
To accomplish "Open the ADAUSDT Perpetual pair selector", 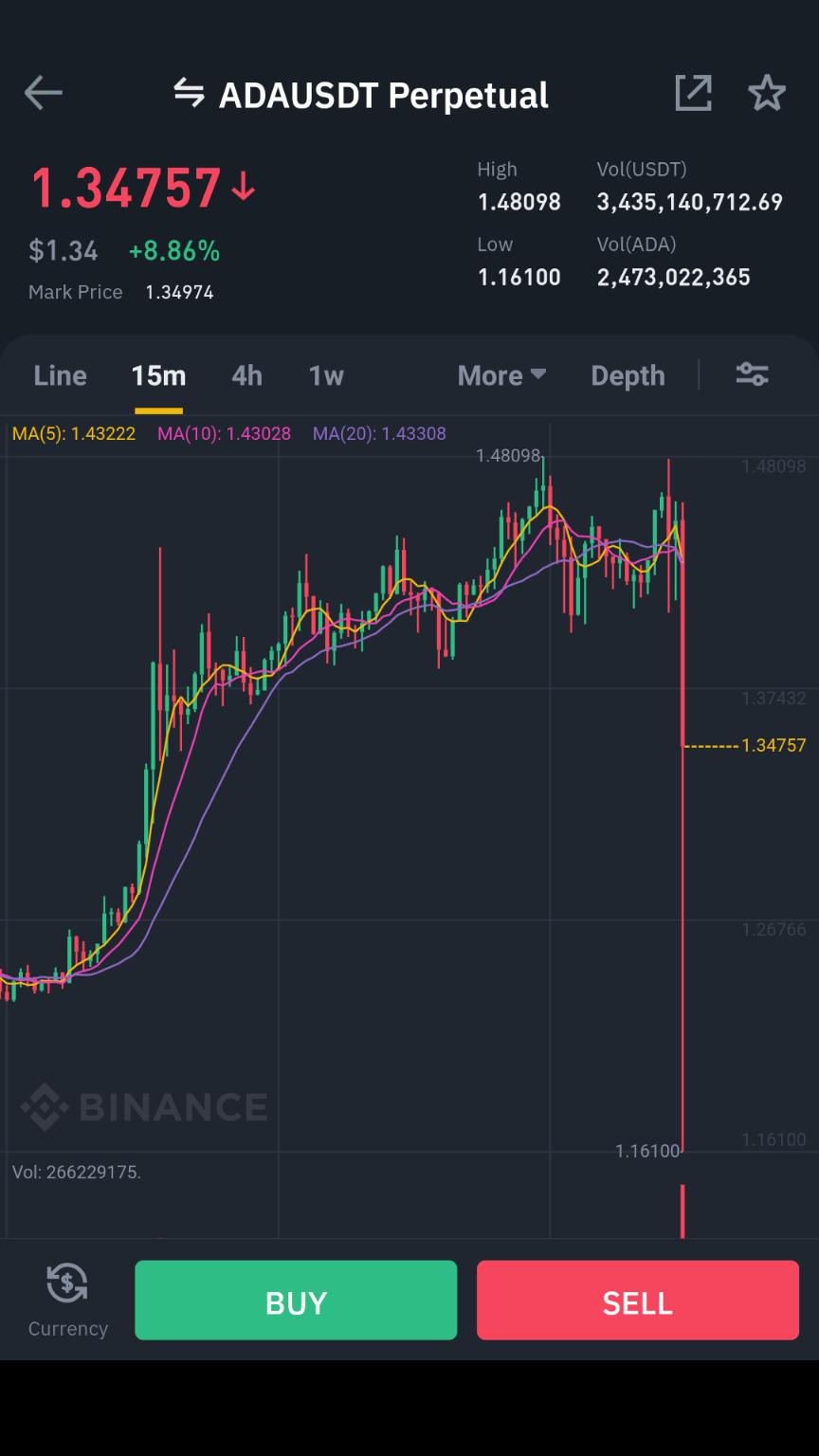I will [x=383, y=95].
